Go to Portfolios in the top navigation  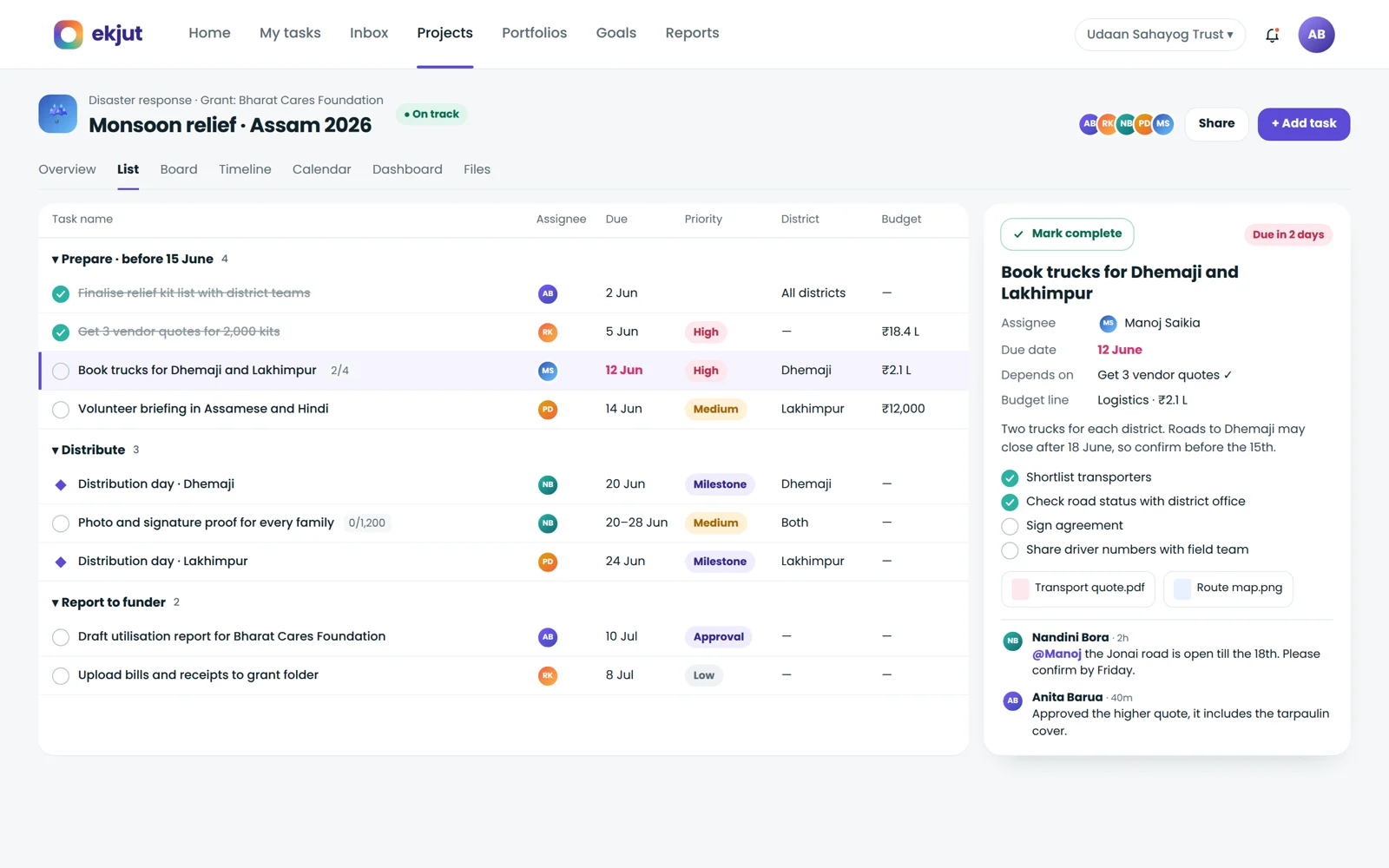pyautogui.click(x=534, y=33)
